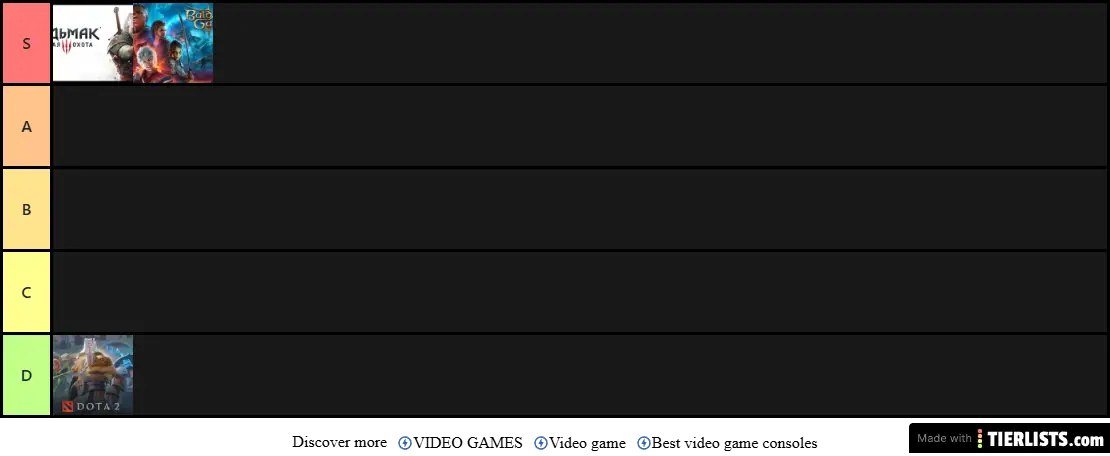Click the empty A tier row

pos(578,126)
